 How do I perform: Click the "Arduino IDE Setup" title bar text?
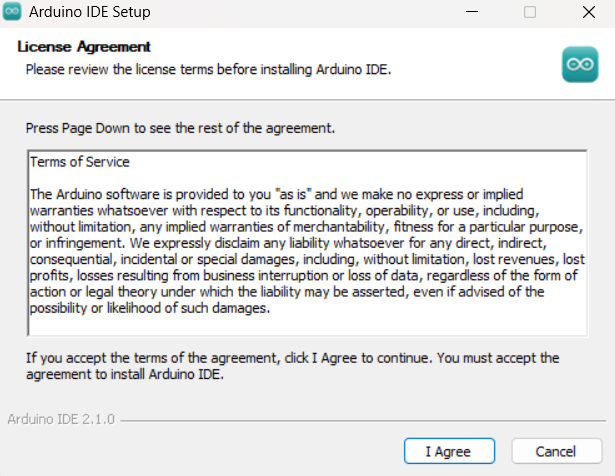96,13
